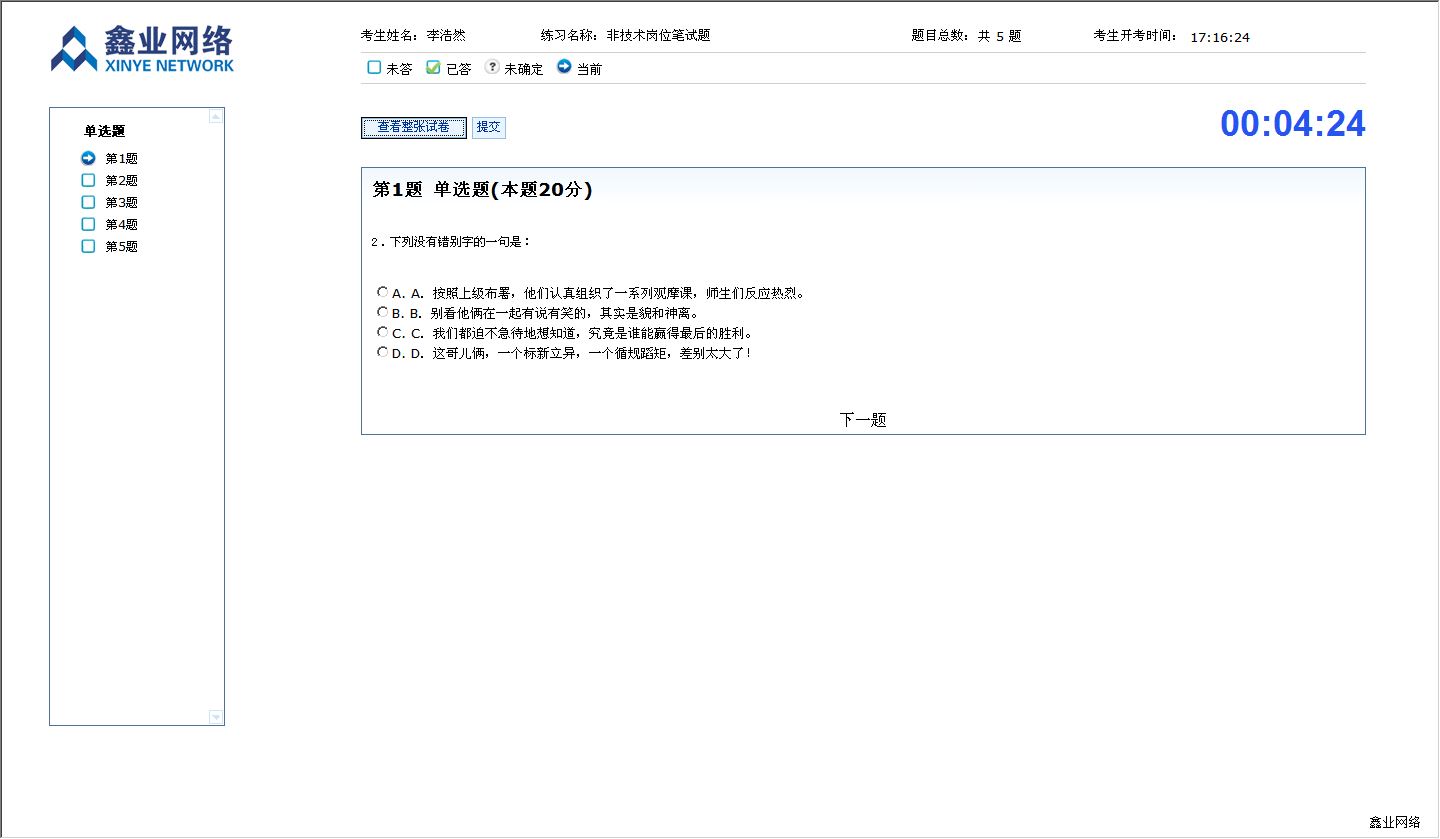Image resolution: width=1440 pixels, height=839 pixels.
Task: Click the 当前 blue arrow legend icon
Action: pyautogui.click(x=564, y=67)
